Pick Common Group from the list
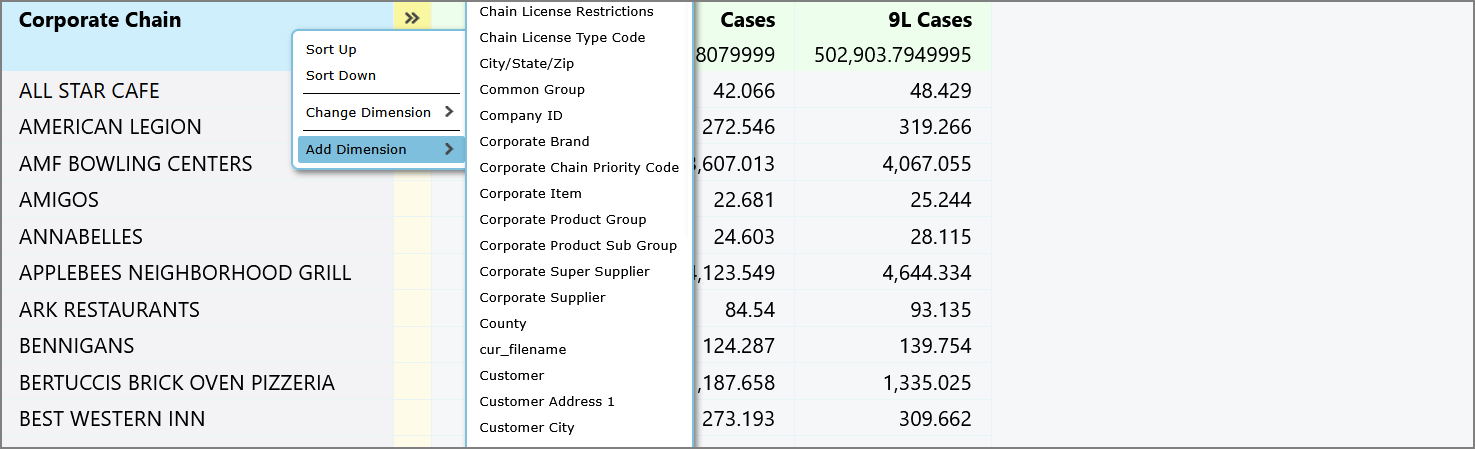Image resolution: width=1475 pixels, height=449 pixels. click(x=532, y=90)
